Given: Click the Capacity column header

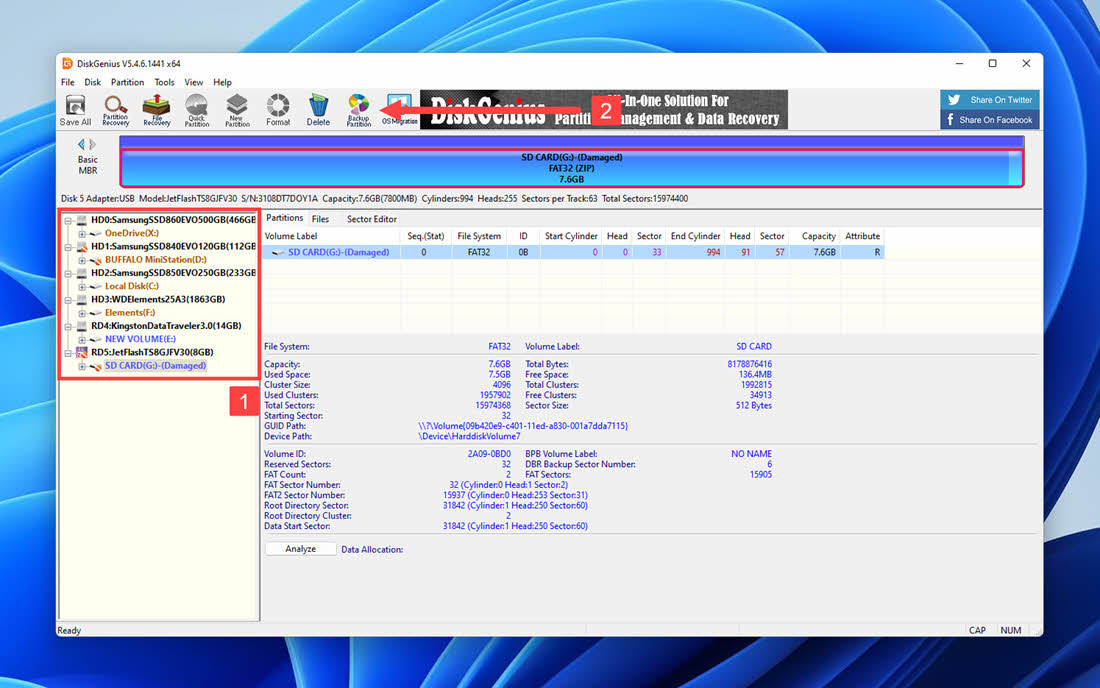Looking at the screenshot, I should point(814,236).
